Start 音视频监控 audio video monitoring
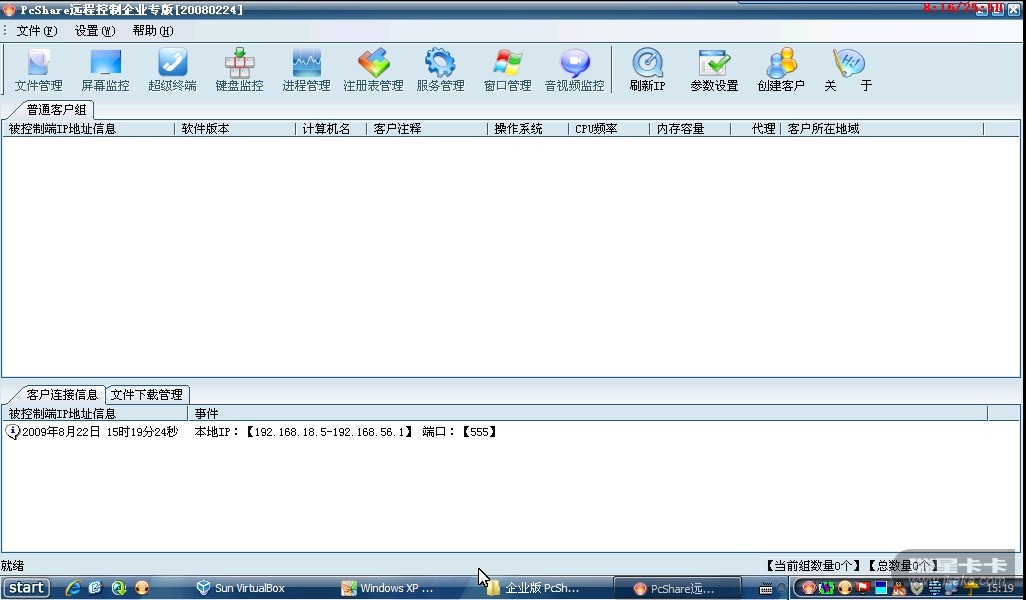This screenshot has height=600, width=1026. coord(575,70)
